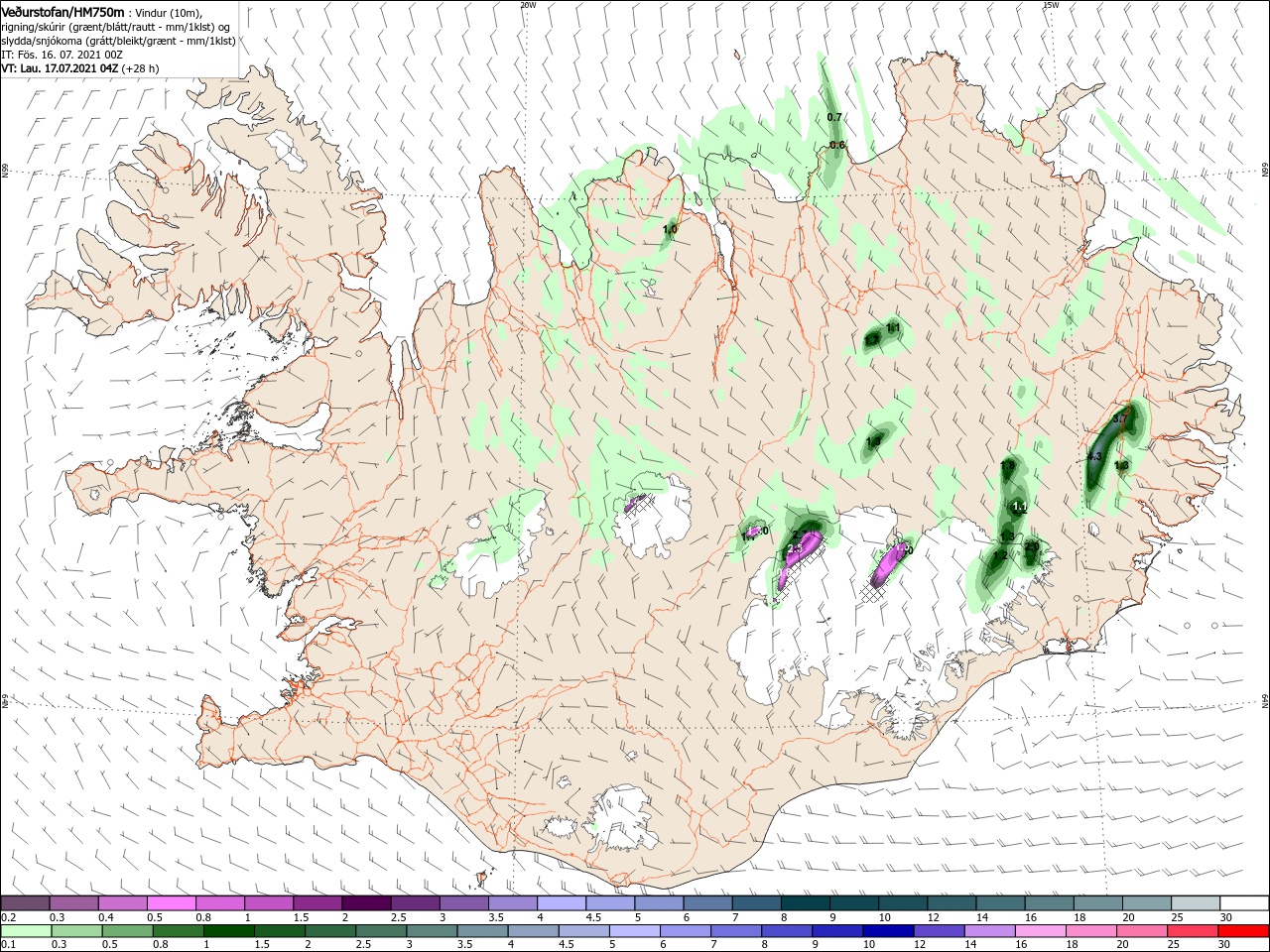The height and width of the screenshot is (952, 1270).
Task: Select the bottom-row green swatch labeled 0.5
Action: tap(128, 931)
